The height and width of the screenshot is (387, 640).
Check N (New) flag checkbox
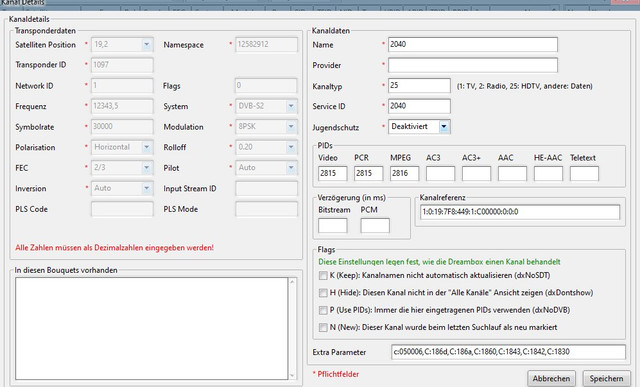[323, 327]
